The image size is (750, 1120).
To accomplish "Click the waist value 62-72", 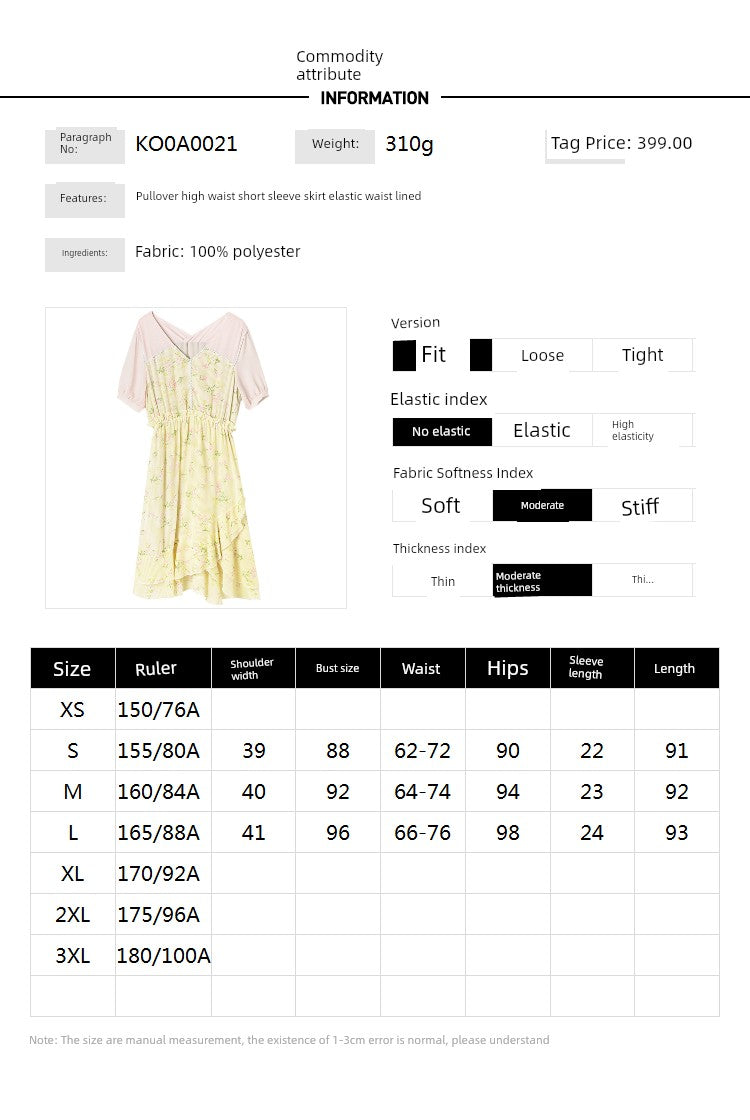I will click(422, 751).
